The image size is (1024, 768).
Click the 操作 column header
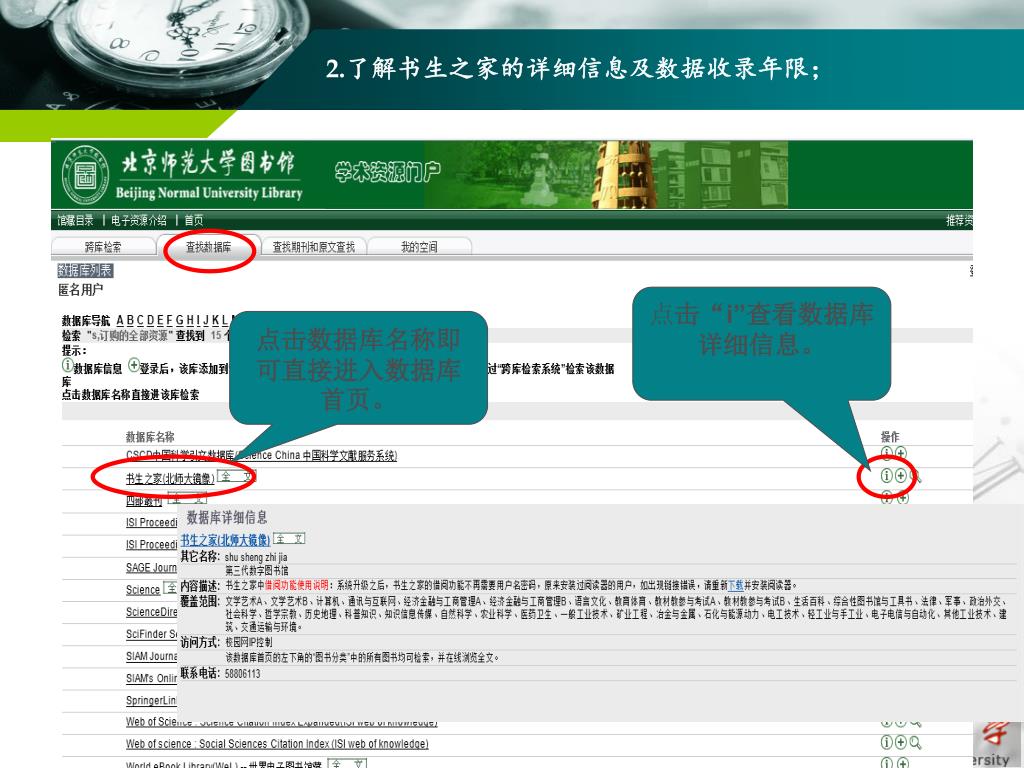click(889, 437)
